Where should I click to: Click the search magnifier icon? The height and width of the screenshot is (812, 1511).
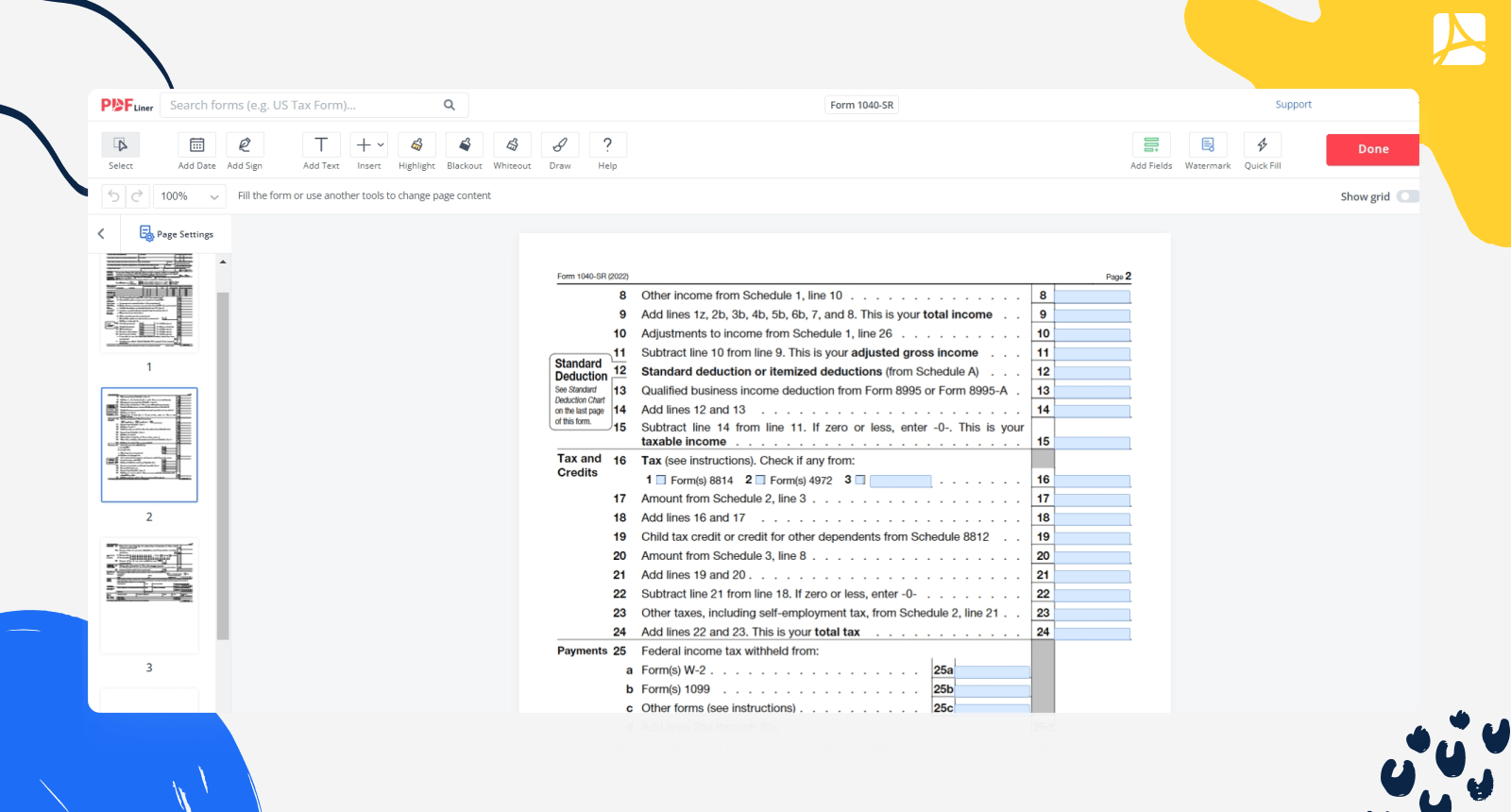450,105
